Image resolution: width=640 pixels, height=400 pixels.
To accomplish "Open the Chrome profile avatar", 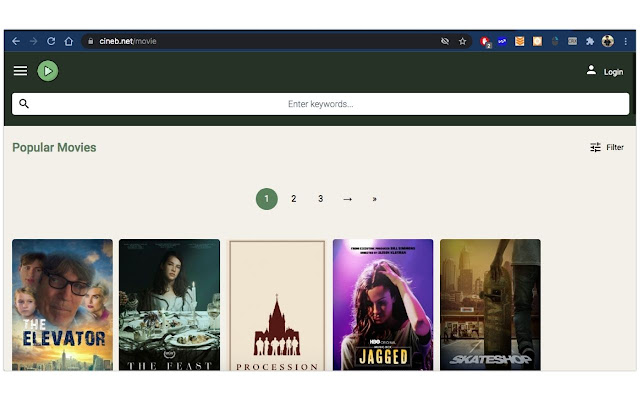I will point(608,41).
